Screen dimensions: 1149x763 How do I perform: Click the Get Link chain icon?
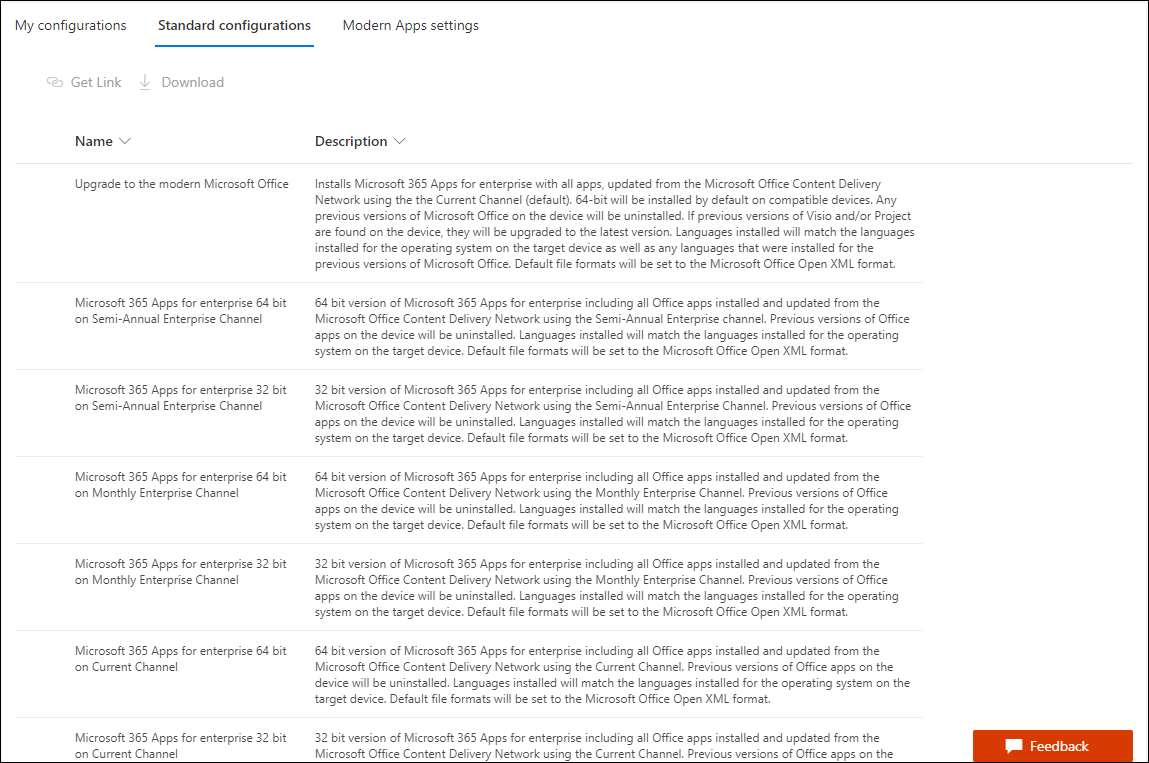click(x=55, y=82)
